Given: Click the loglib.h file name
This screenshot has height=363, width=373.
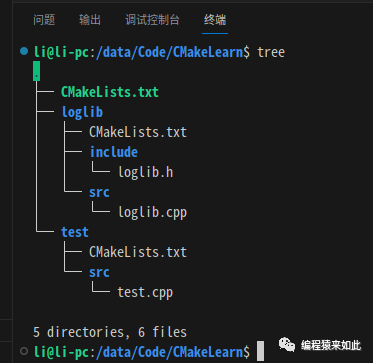Looking at the screenshot, I should 146,172.
